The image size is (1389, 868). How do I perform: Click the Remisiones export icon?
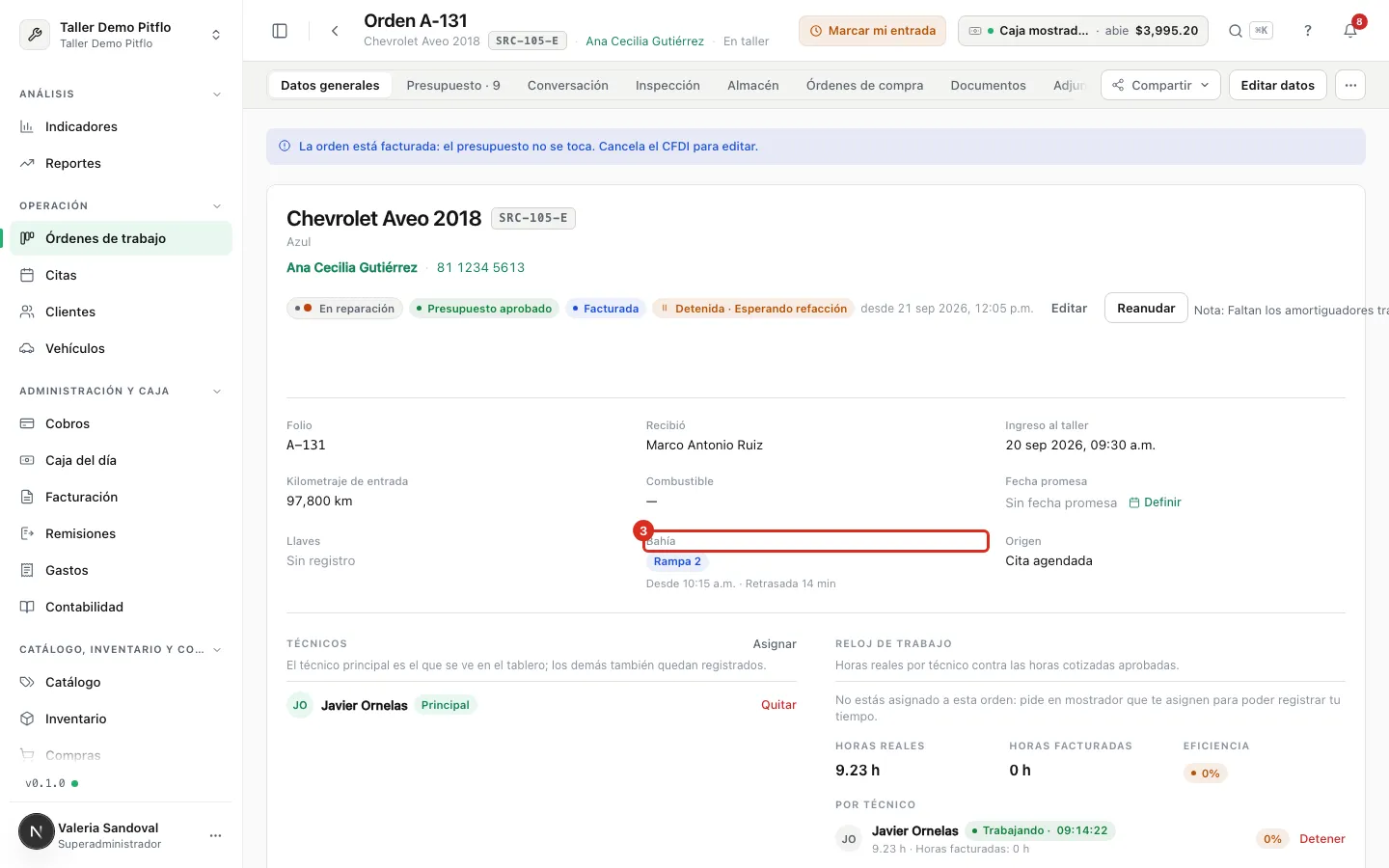[27, 533]
